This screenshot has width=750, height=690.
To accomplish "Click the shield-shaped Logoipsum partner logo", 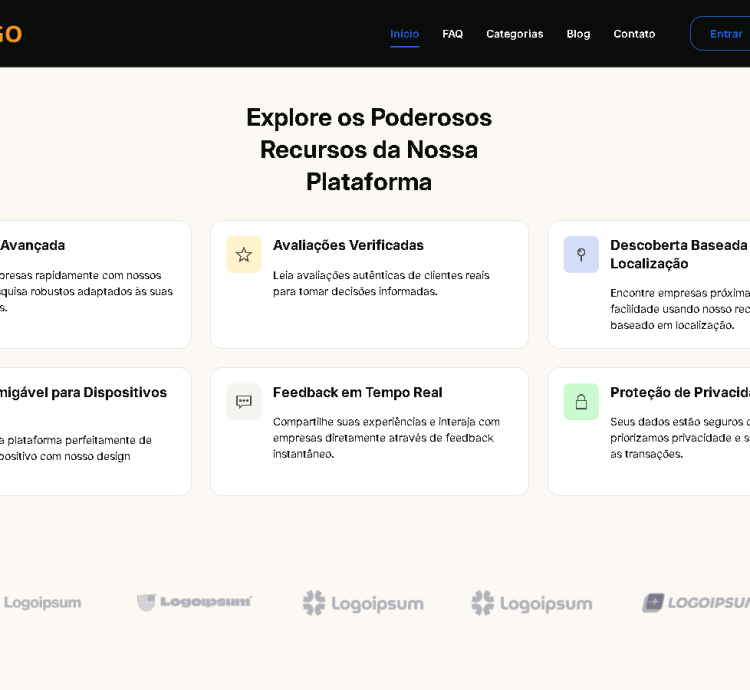I will (x=194, y=602).
